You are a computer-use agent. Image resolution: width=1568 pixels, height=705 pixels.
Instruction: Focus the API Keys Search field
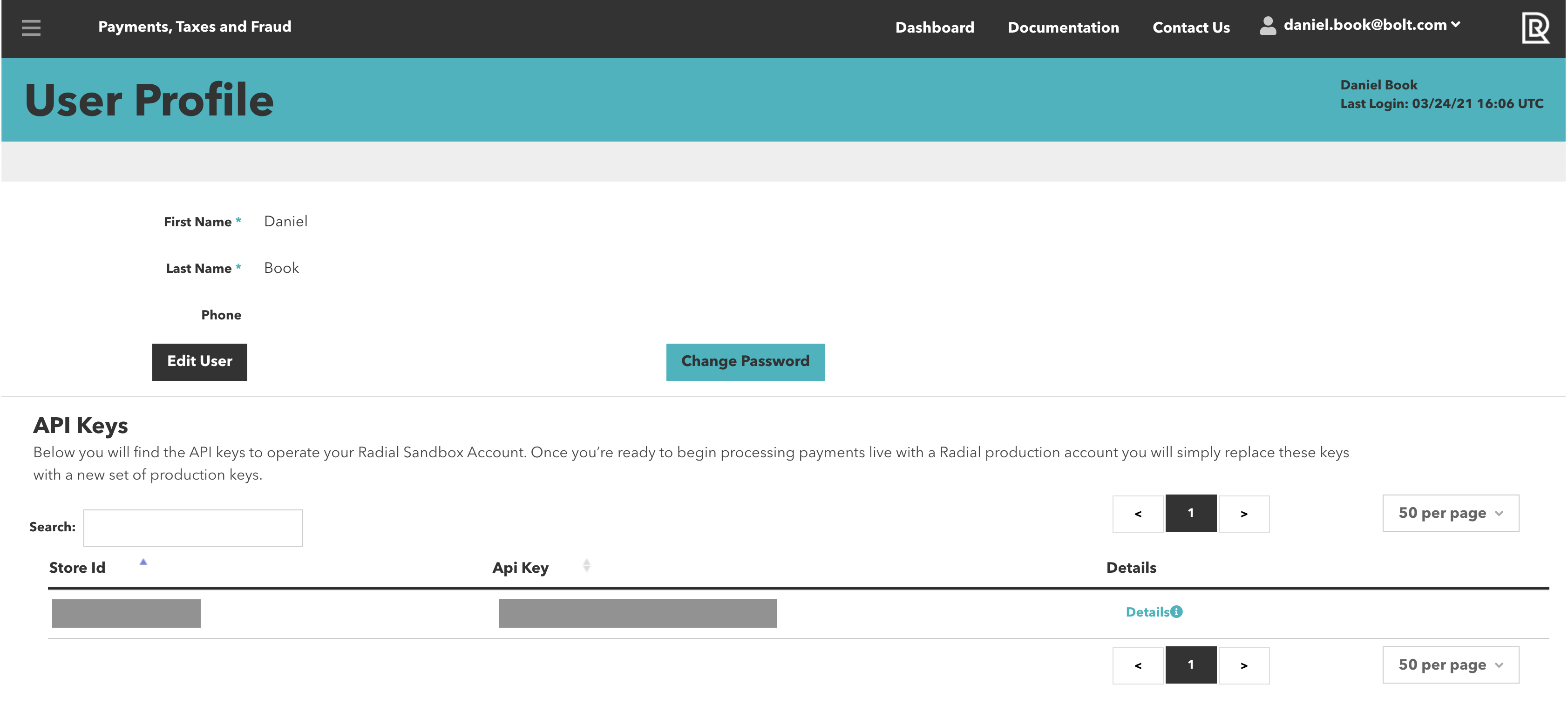click(193, 528)
